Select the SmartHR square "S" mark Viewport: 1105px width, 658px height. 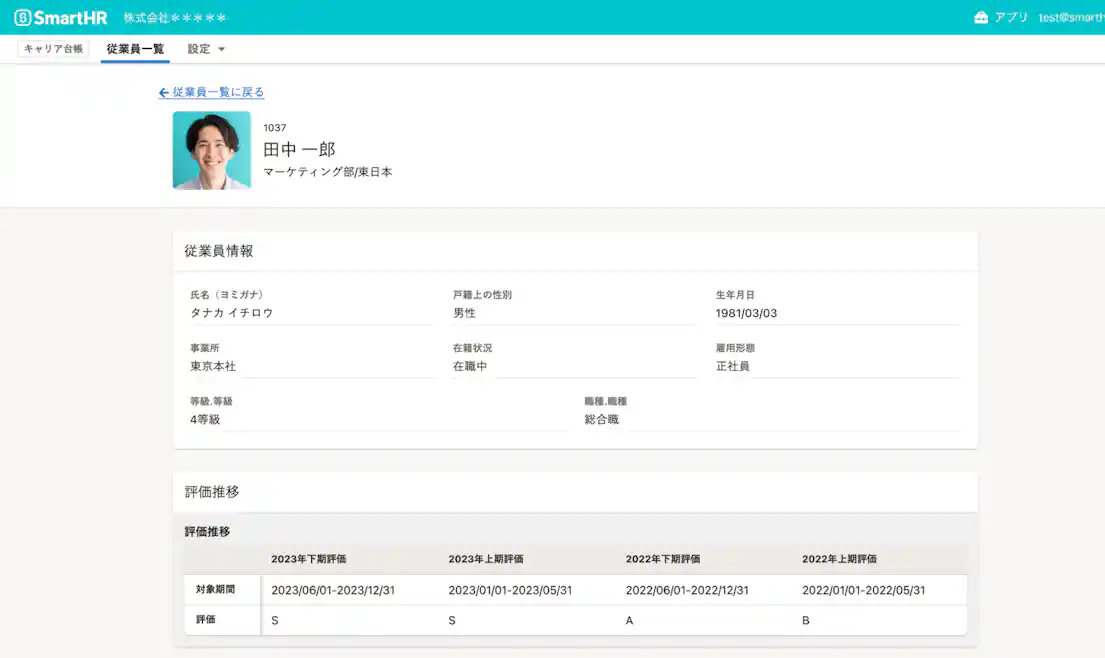(x=22, y=17)
